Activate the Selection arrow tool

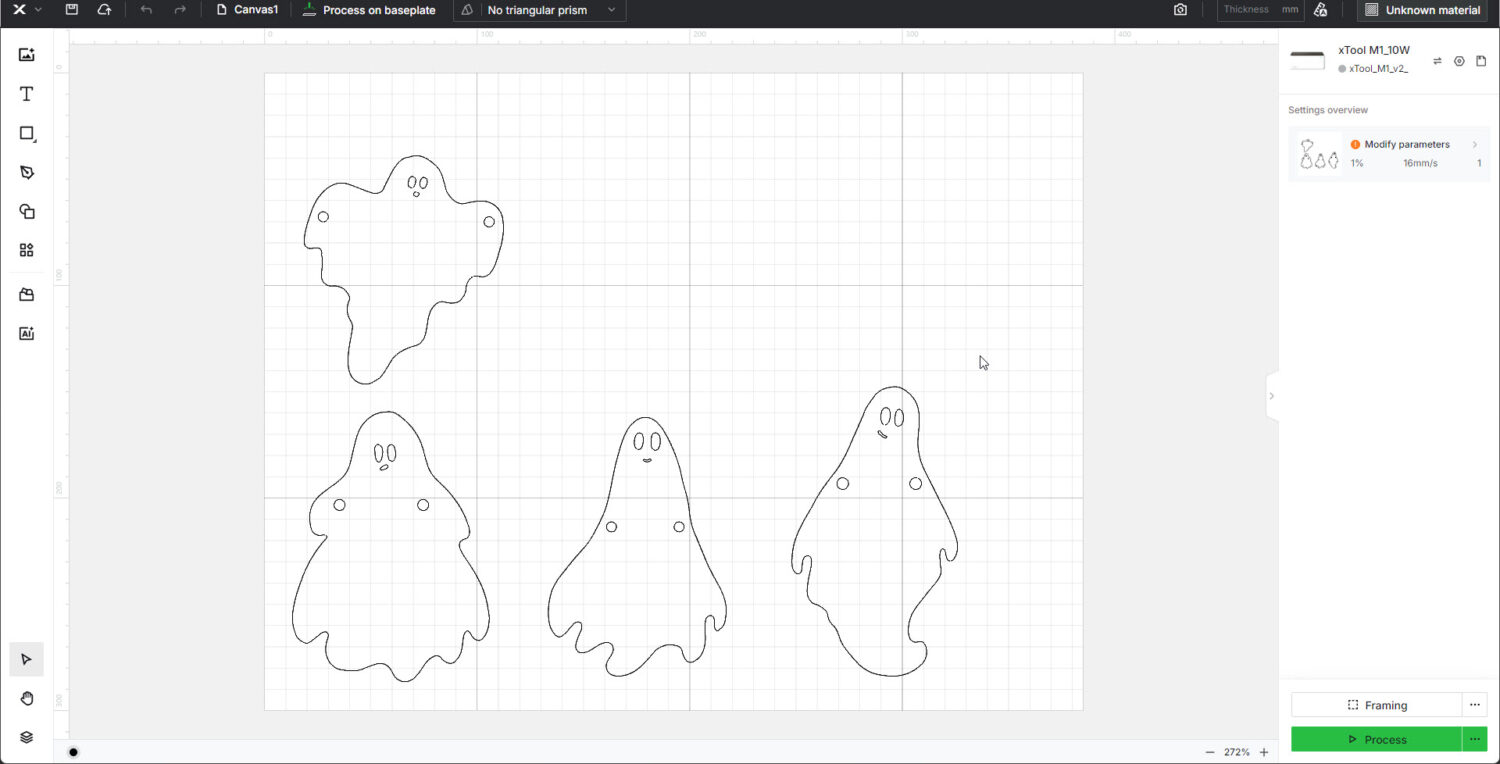click(x=26, y=659)
